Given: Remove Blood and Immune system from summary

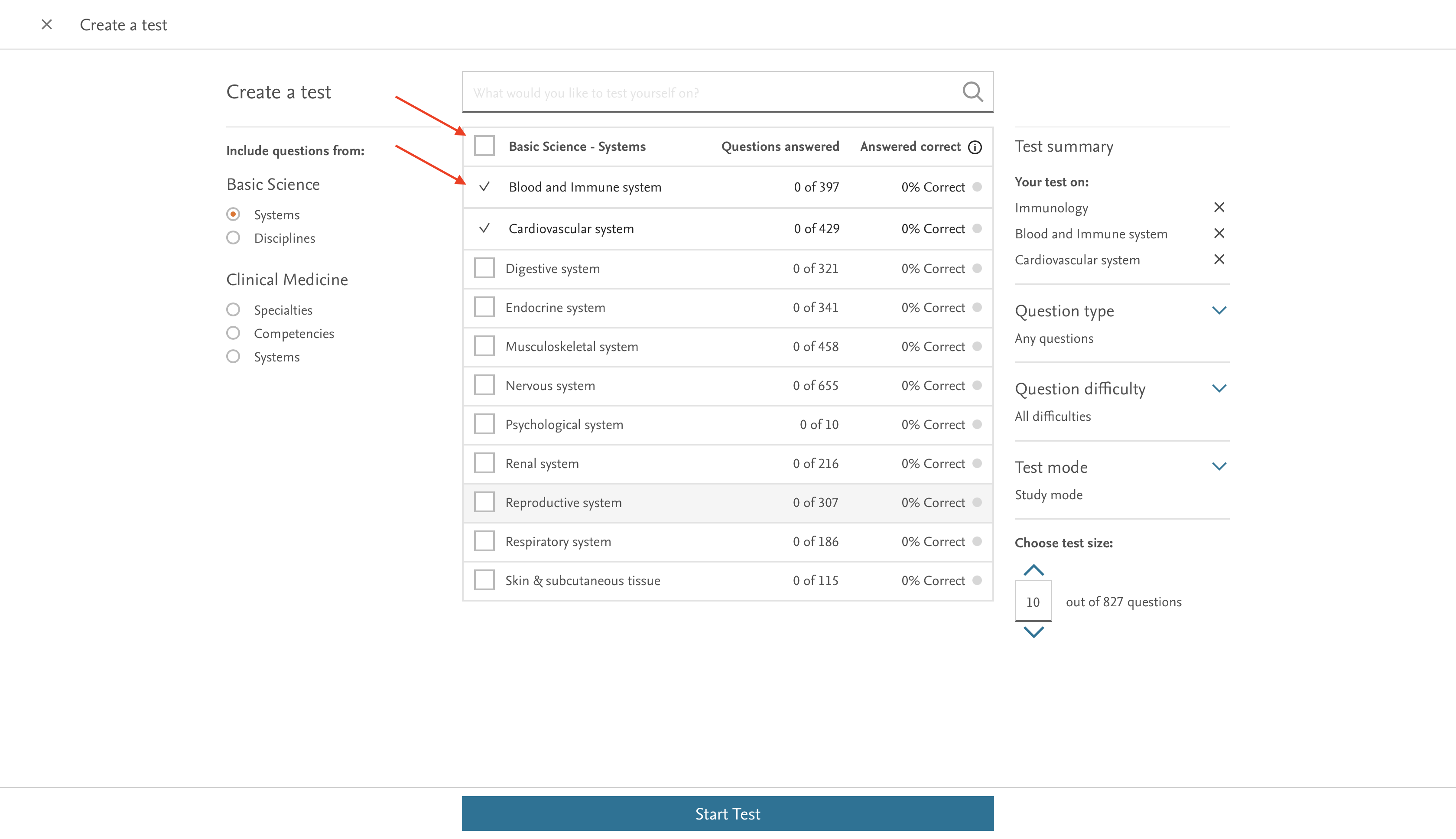Looking at the screenshot, I should click(x=1219, y=234).
